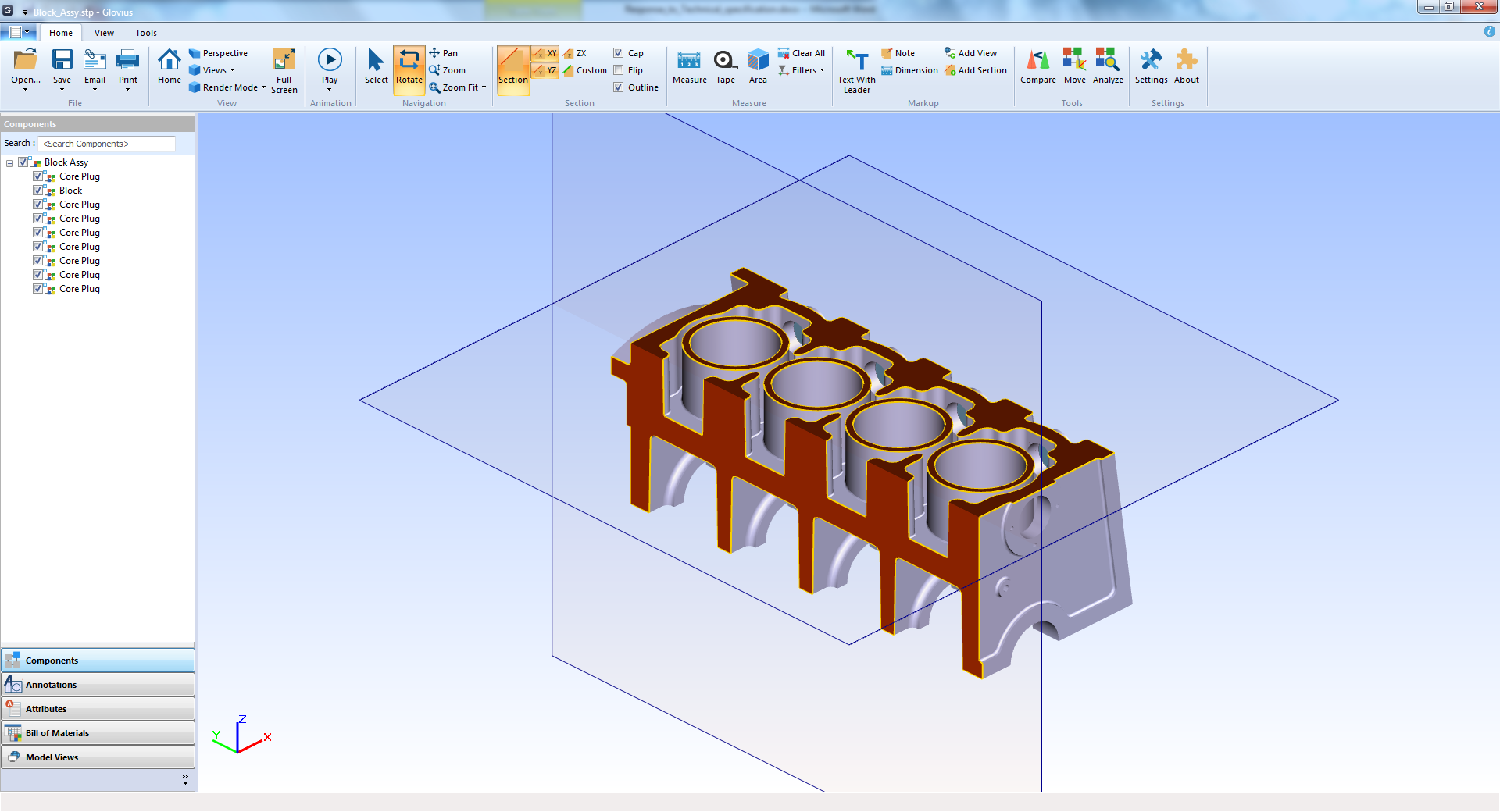
Task: Open the Tools ribbon tab
Action: click(x=146, y=33)
